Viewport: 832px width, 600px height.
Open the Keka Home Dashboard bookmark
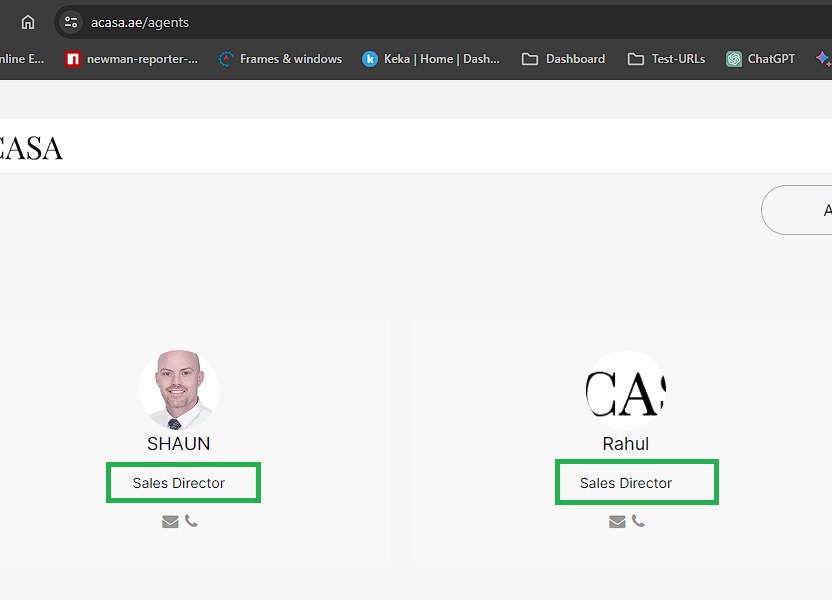(431, 59)
